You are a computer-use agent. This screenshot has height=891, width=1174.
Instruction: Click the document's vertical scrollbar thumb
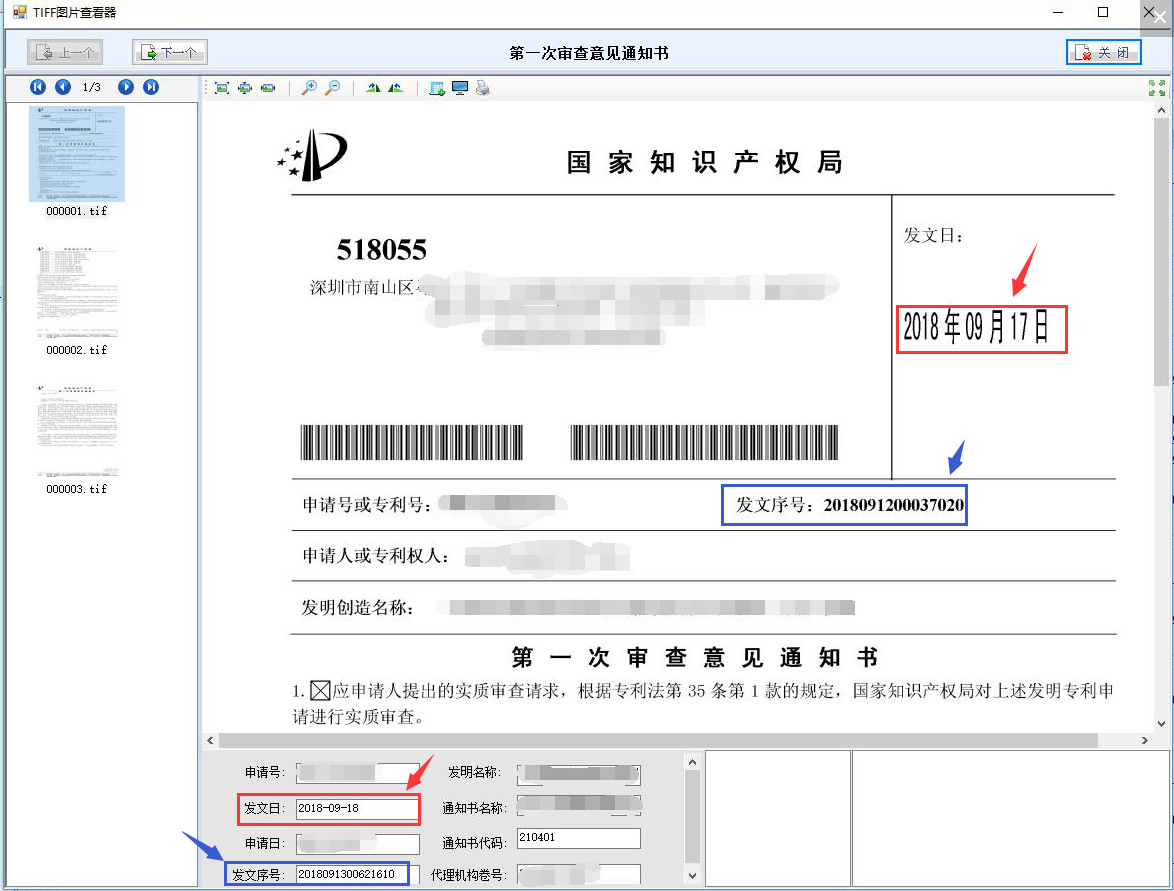click(1161, 252)
